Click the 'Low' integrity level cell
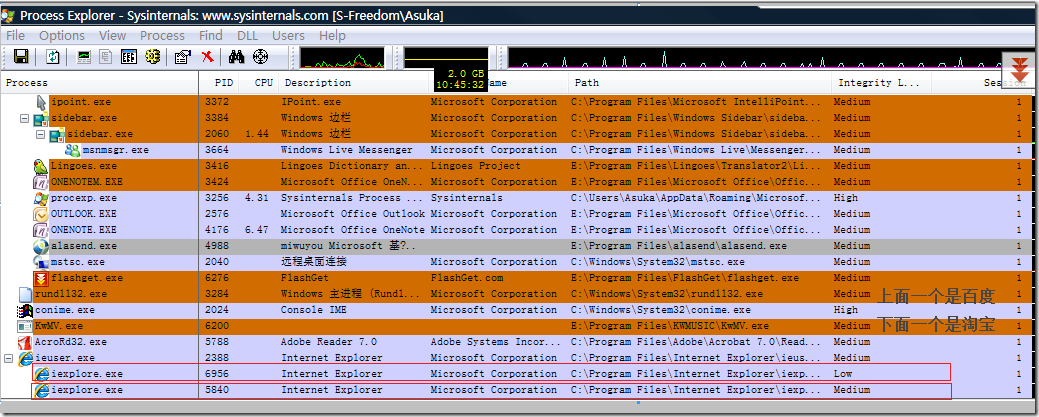Screen dimensions: 1039x417 843,374
